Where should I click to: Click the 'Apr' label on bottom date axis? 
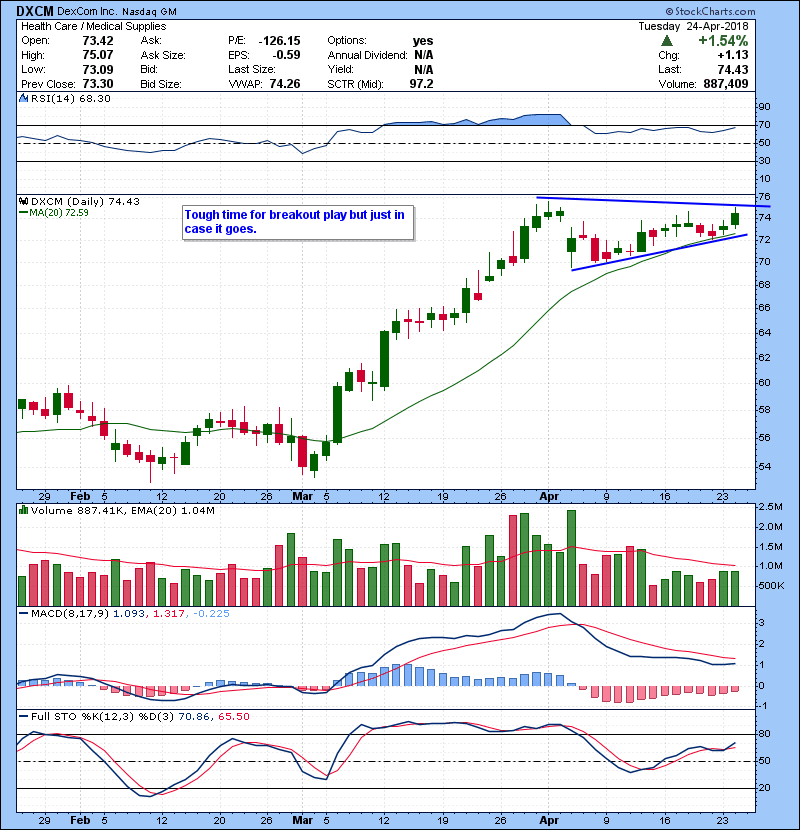[x=549, y=820]
